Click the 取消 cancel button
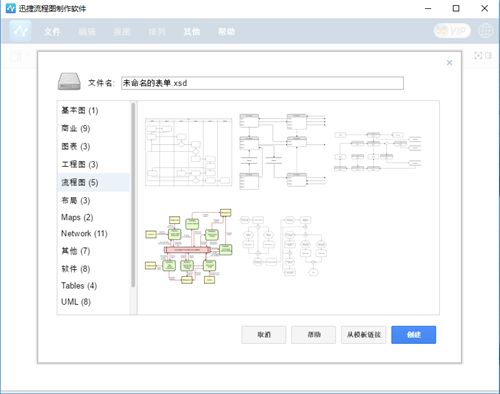The image size is (500, 394). (x=264, y=335)
